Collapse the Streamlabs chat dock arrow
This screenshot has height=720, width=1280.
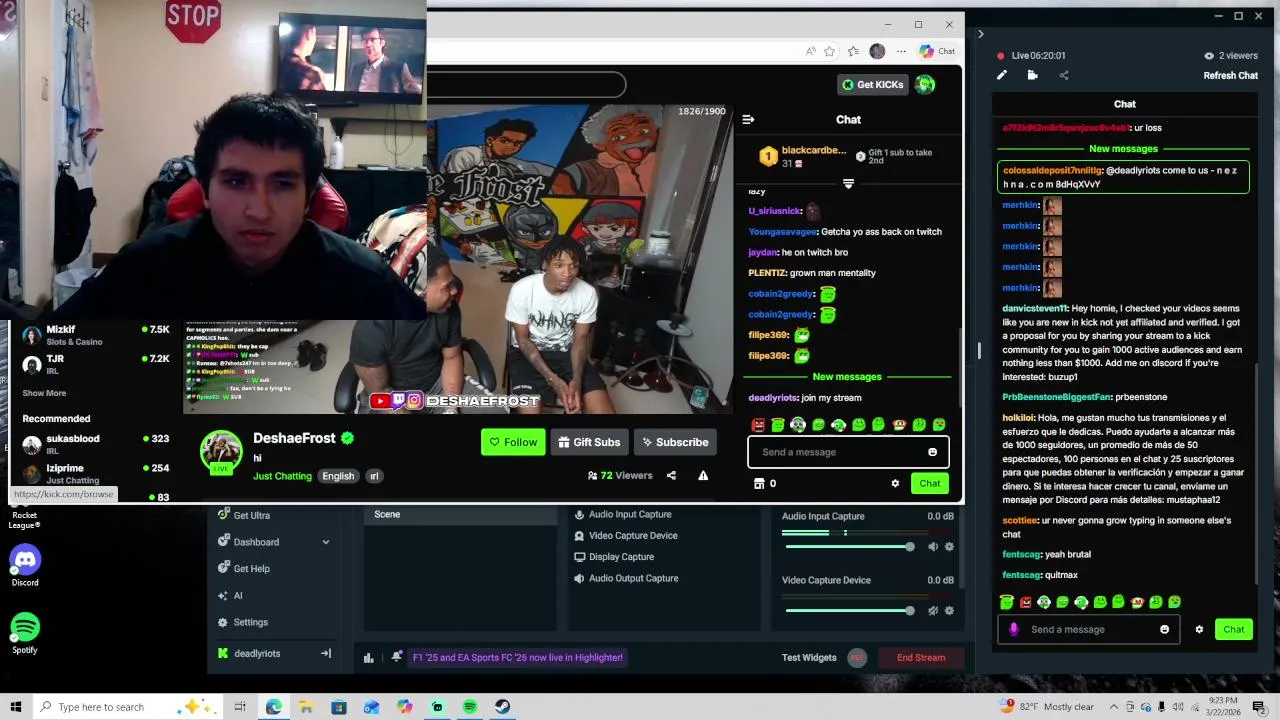tap(980, 34)
